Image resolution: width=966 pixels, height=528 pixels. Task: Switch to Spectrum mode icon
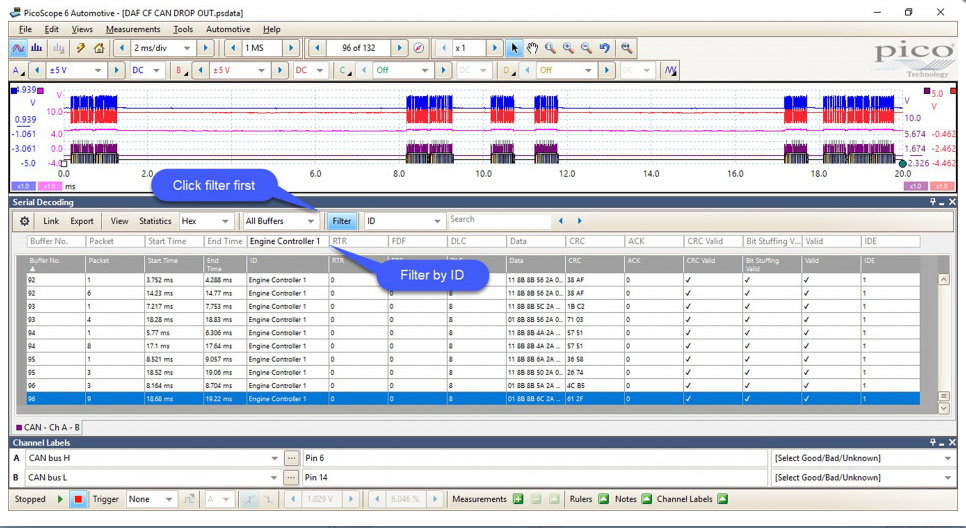(36, 48)
